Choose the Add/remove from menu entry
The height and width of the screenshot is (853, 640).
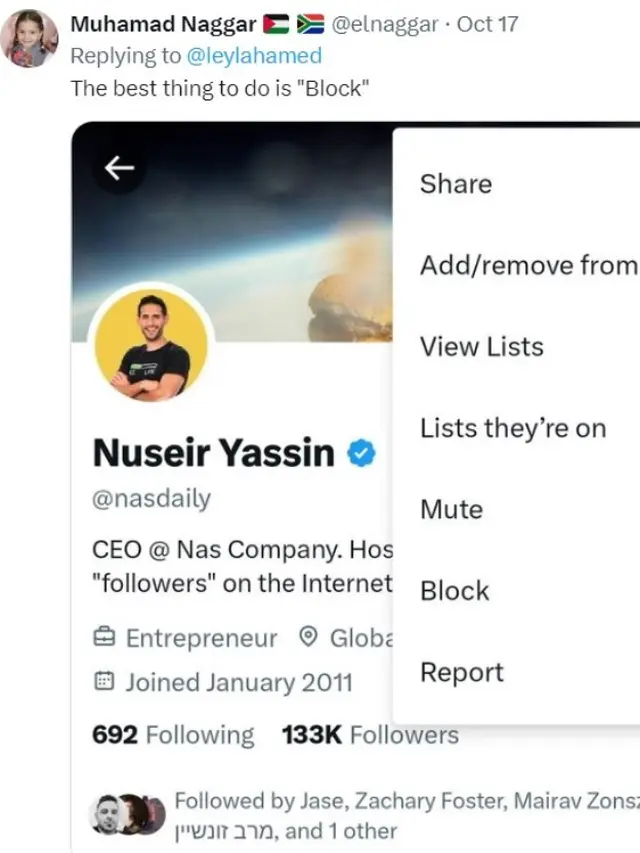click(x=528, y=265)
